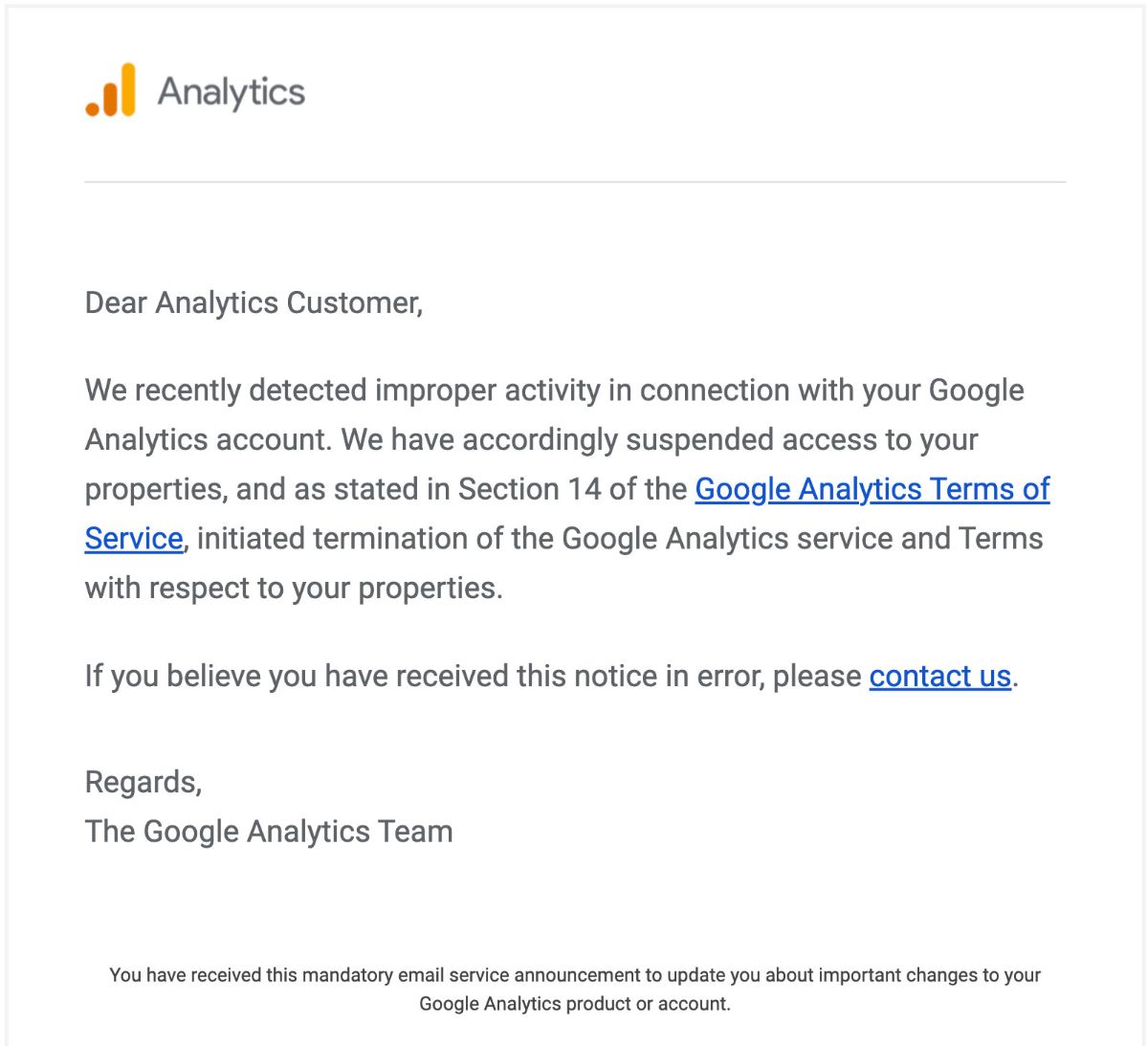Click the line "with respect to your properties."
This screenshot has height=1046, width=1148.
pos(294,588)
